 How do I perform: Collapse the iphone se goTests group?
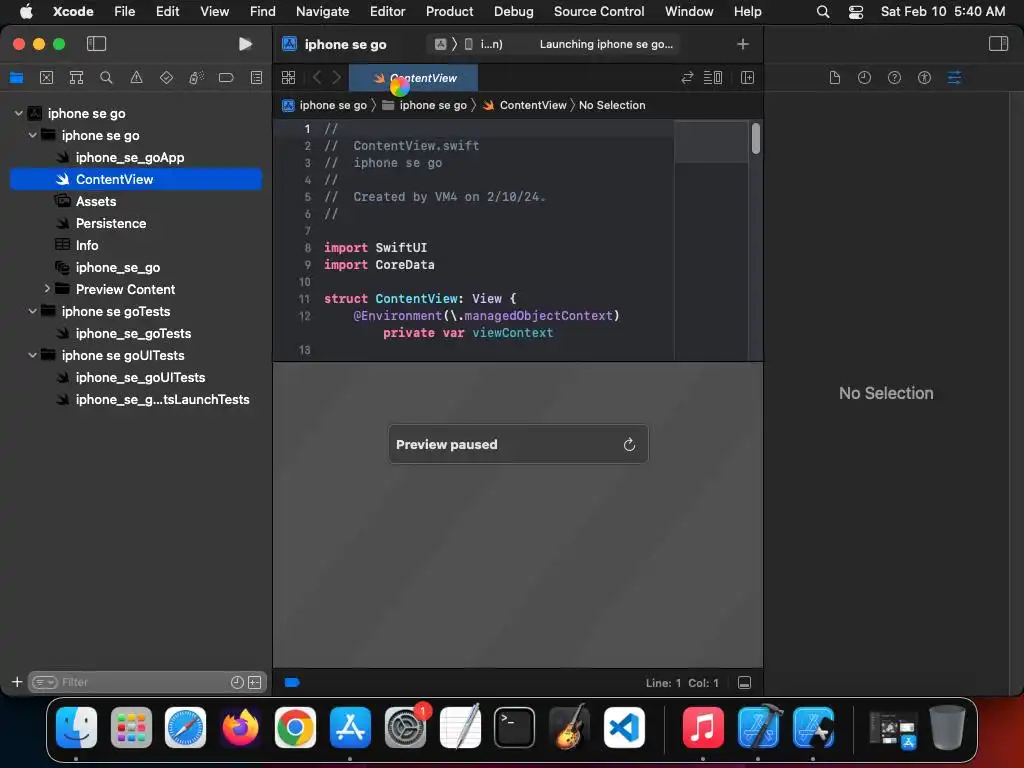coord(33,311)
